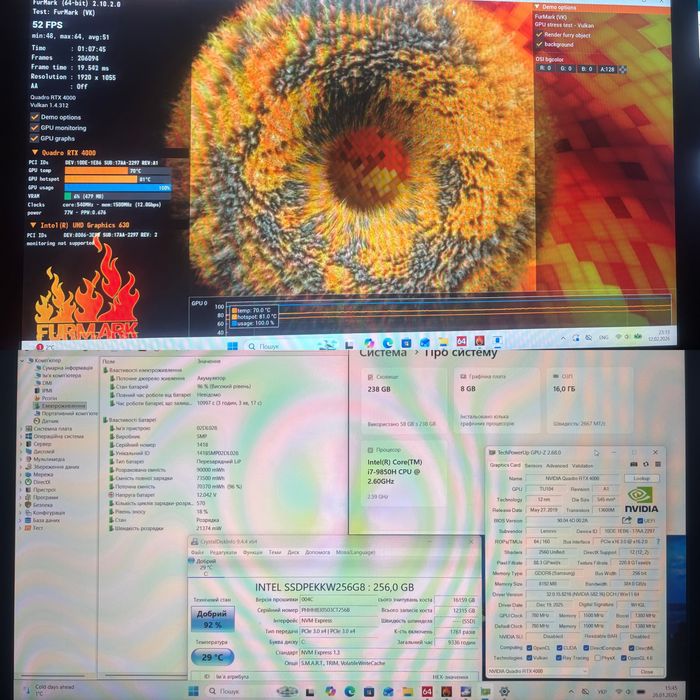Toggle the GPU graphs checkbox in FurMark
This screenshot has height=700, width=700.
click(x=34, y=138)
